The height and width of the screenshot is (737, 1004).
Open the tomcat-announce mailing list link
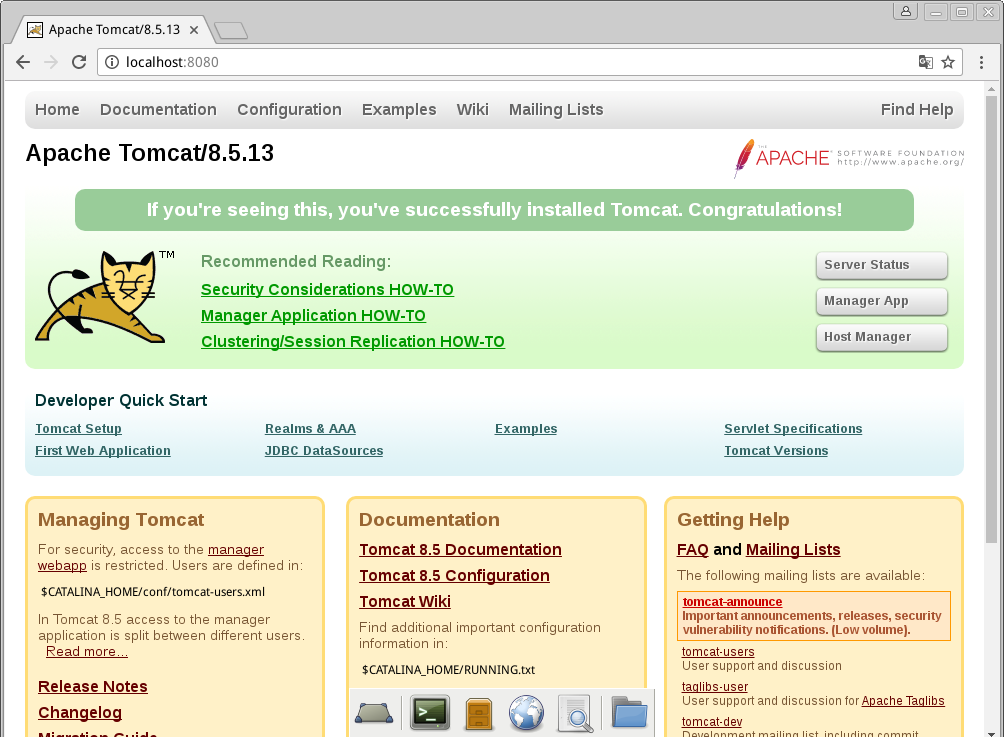click(733, 602)
